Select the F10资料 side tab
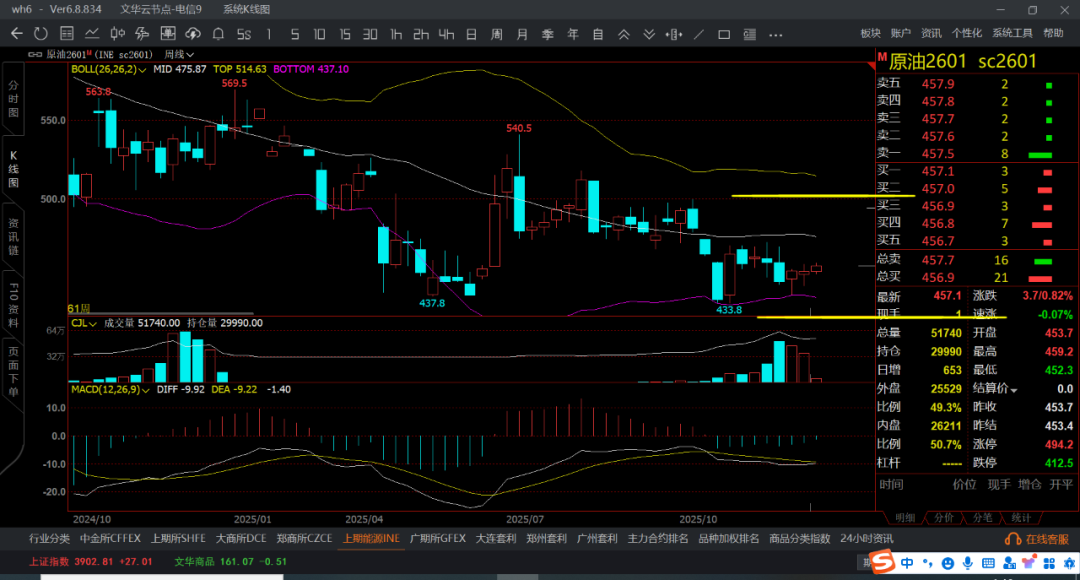 tap(13, 304)
